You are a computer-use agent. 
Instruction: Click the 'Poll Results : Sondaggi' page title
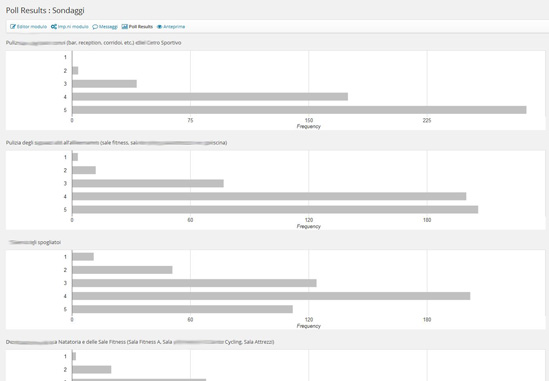[45, 11]
